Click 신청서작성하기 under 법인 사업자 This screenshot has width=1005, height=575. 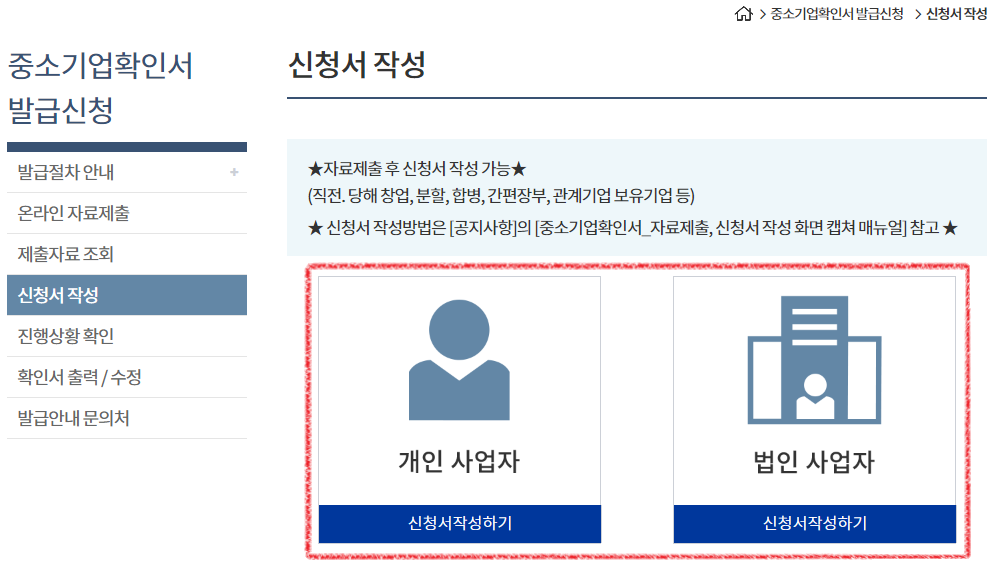coord(815,524)
